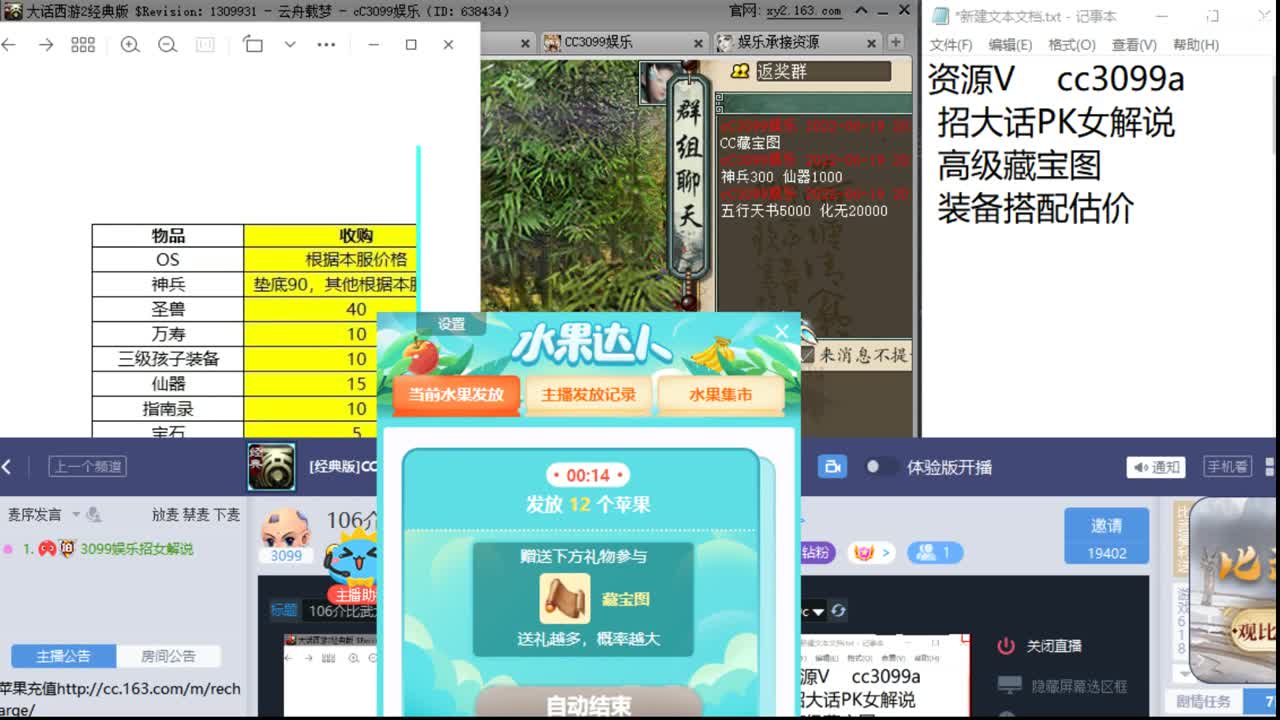Screen dimensions: 1280x720
Task: Select the 当前水果发放 tab
Action: [x=456, y=394]
